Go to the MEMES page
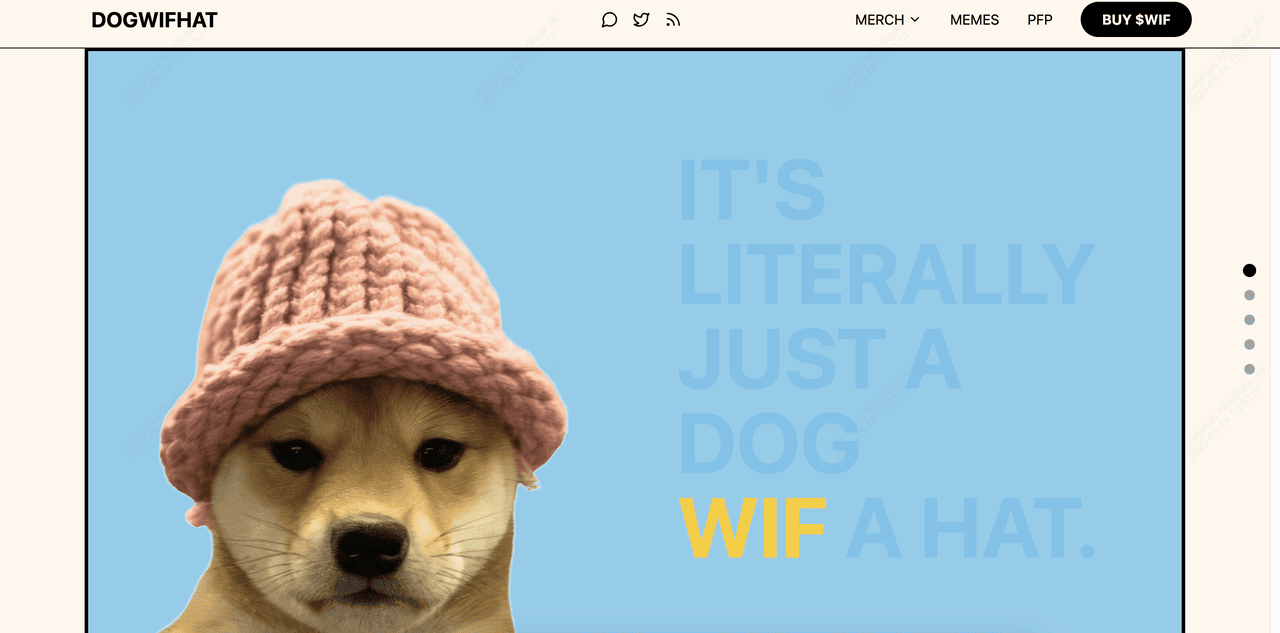The image size is (1280, 633). 974,20
